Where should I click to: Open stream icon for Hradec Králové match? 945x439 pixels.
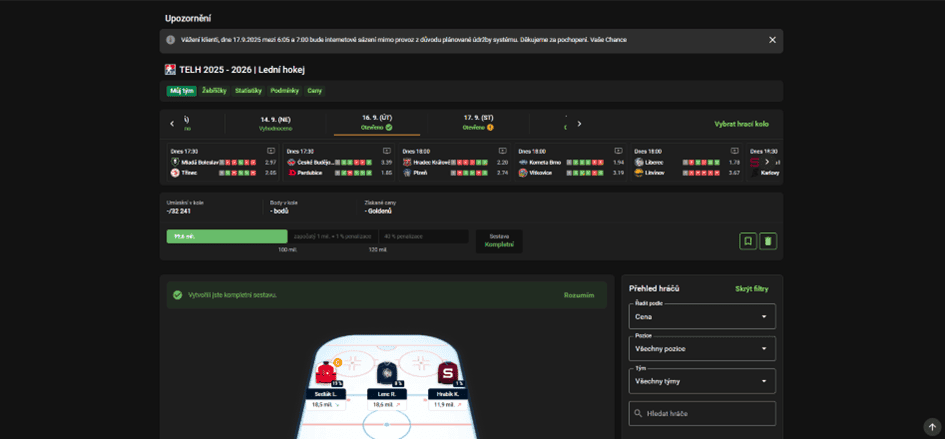coord(502,151)
